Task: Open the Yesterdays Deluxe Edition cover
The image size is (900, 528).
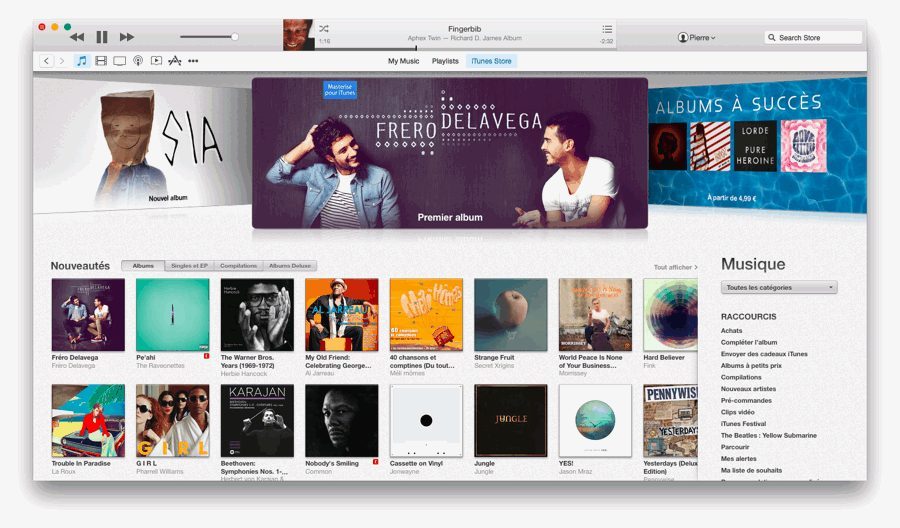Action: click(670, 421)
